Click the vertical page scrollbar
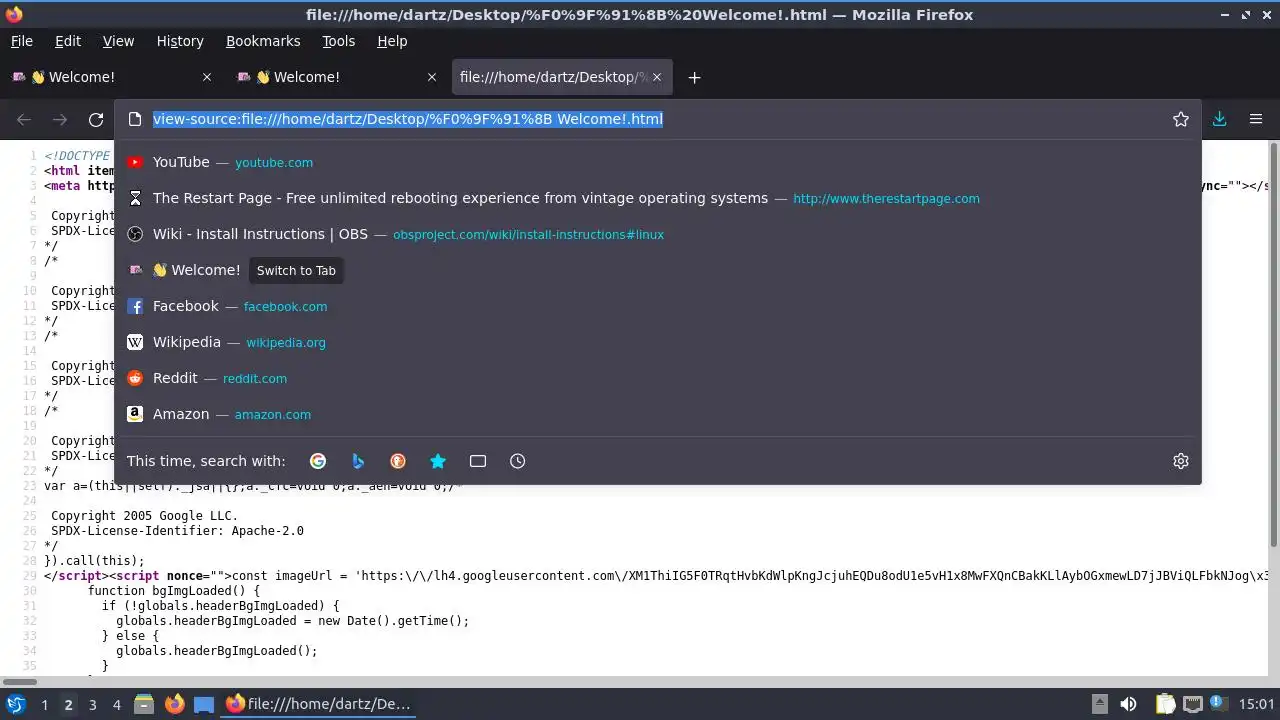Viewport: 1280px width, 720px height. (x=1273, y=345)
